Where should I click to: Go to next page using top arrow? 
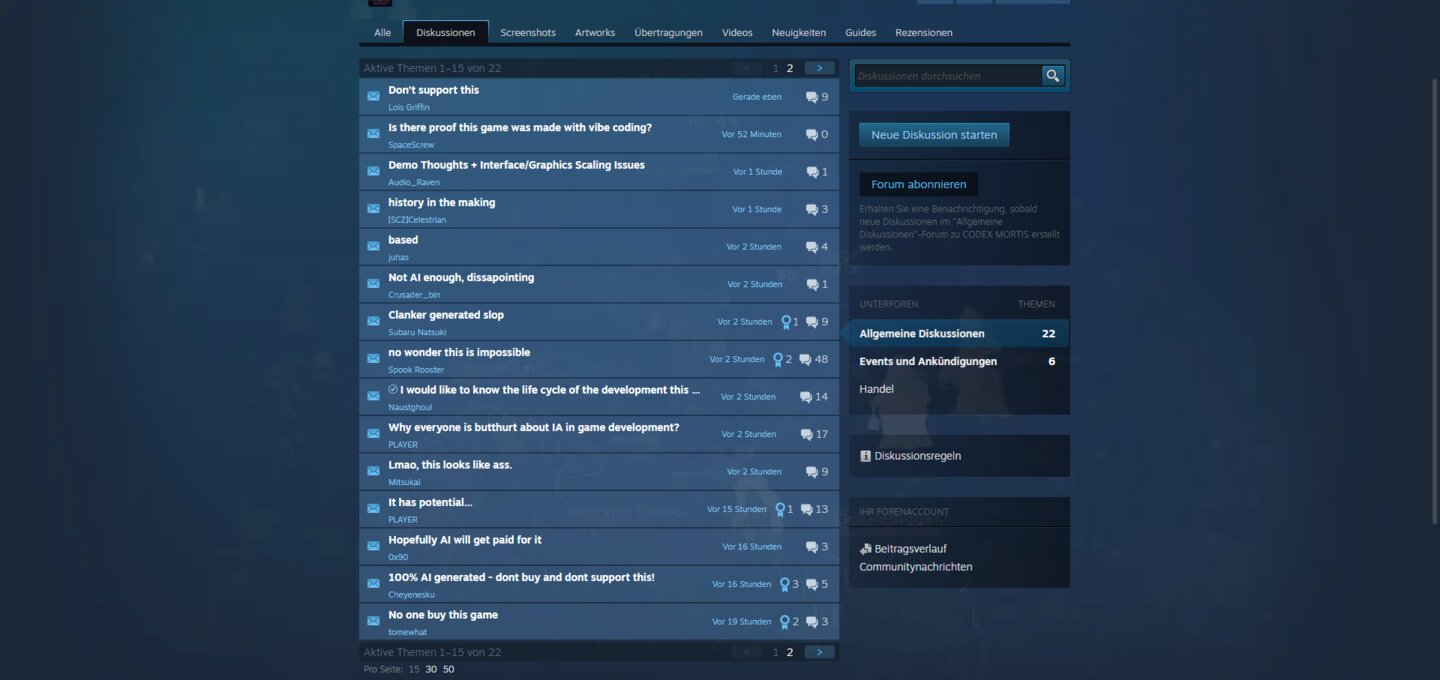click(x=819, y=68)
